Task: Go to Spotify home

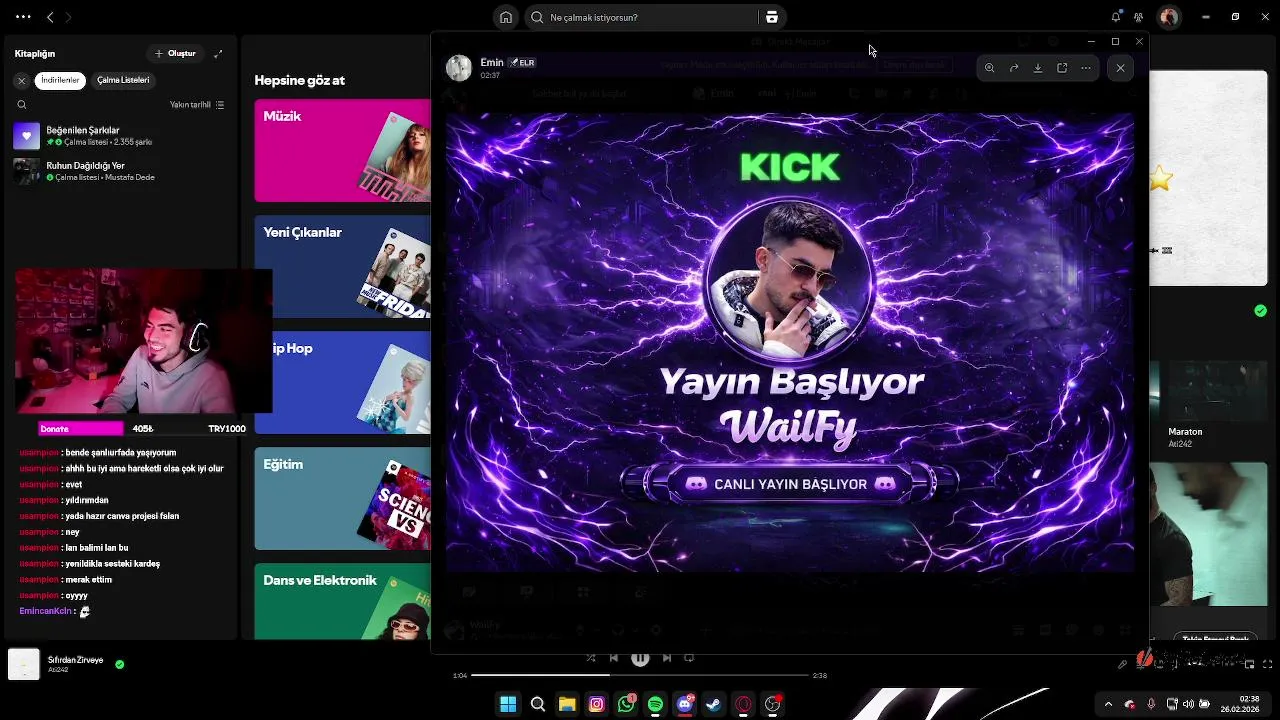Action: click(506, 17)
